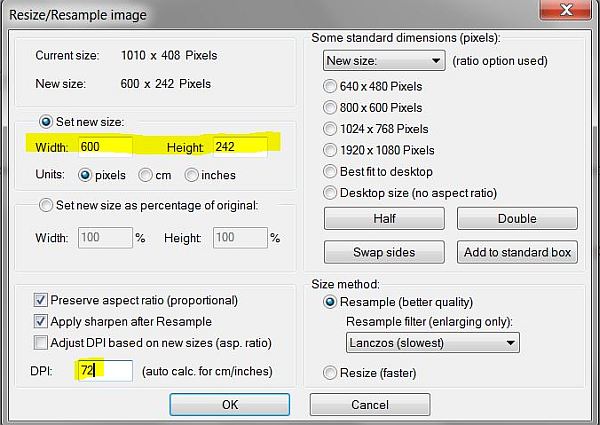Click the Swap sides button
Viewport: 600px width, 425px height.
pos(384,252)
